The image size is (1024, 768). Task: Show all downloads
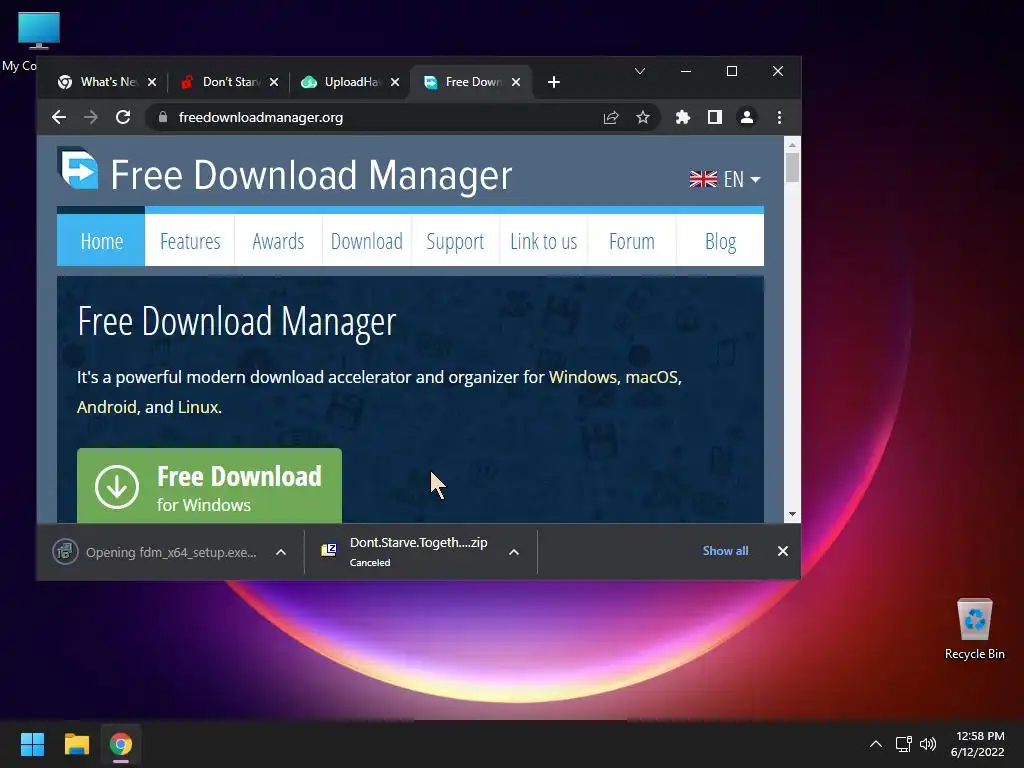[726, 551]
